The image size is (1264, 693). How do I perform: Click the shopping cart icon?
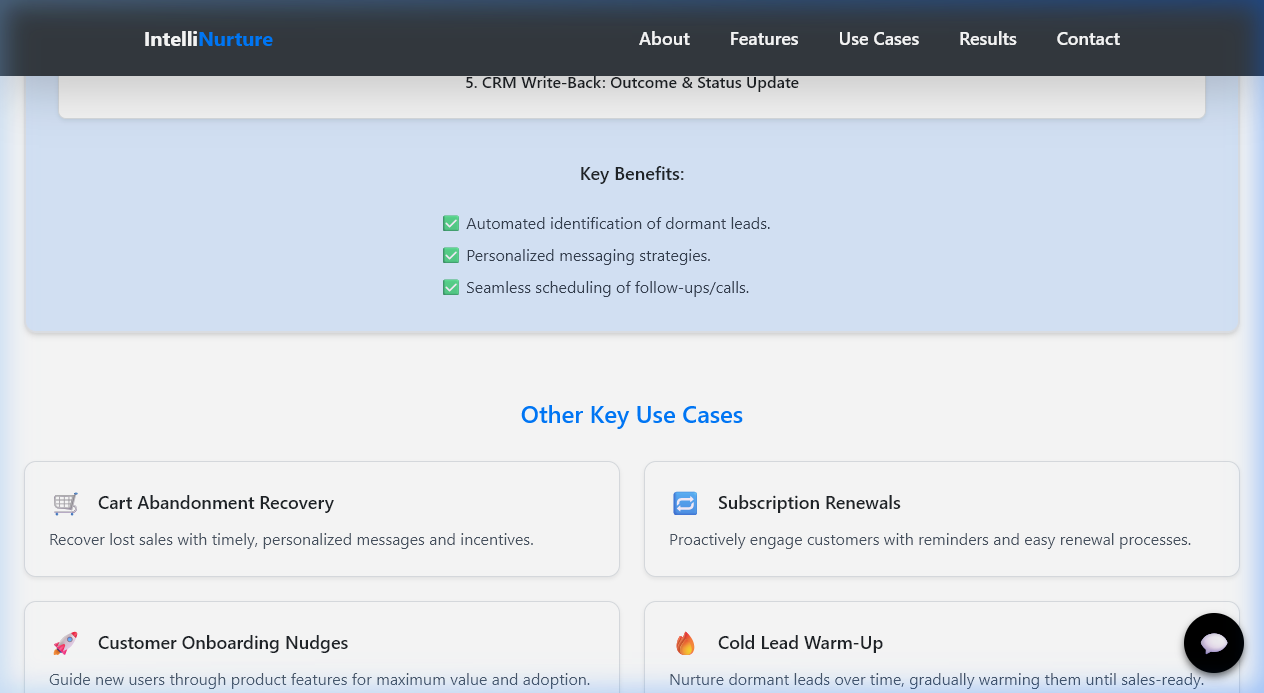pyautogui.click(x=66, y=503)
